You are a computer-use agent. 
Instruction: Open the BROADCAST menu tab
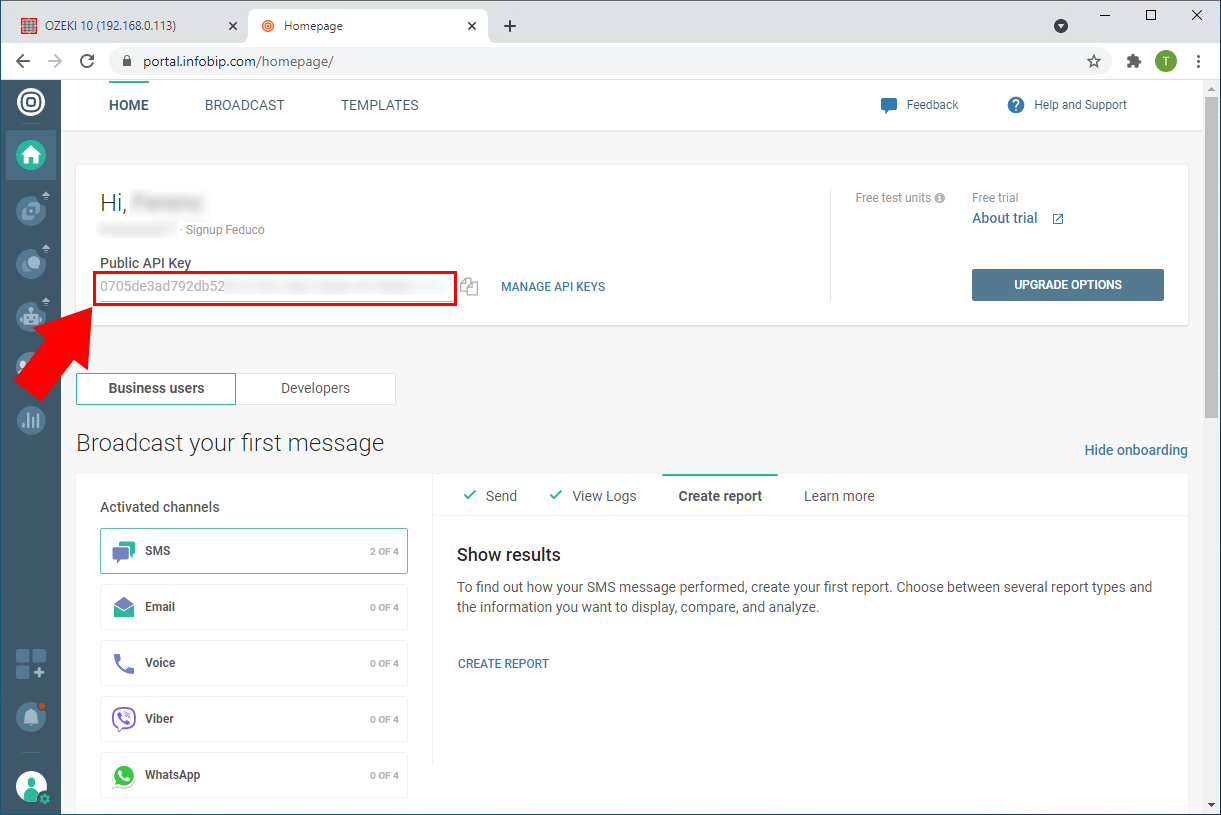tap(245, 105)
